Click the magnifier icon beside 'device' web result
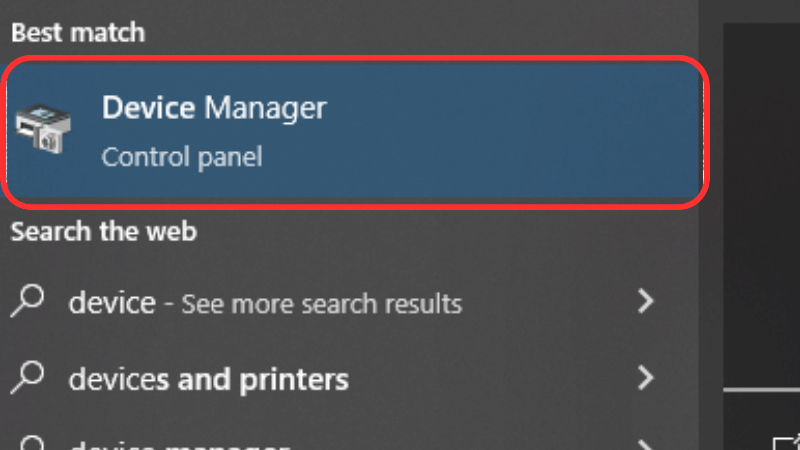Screen dimensions: 800x450 tap(28, 301)
